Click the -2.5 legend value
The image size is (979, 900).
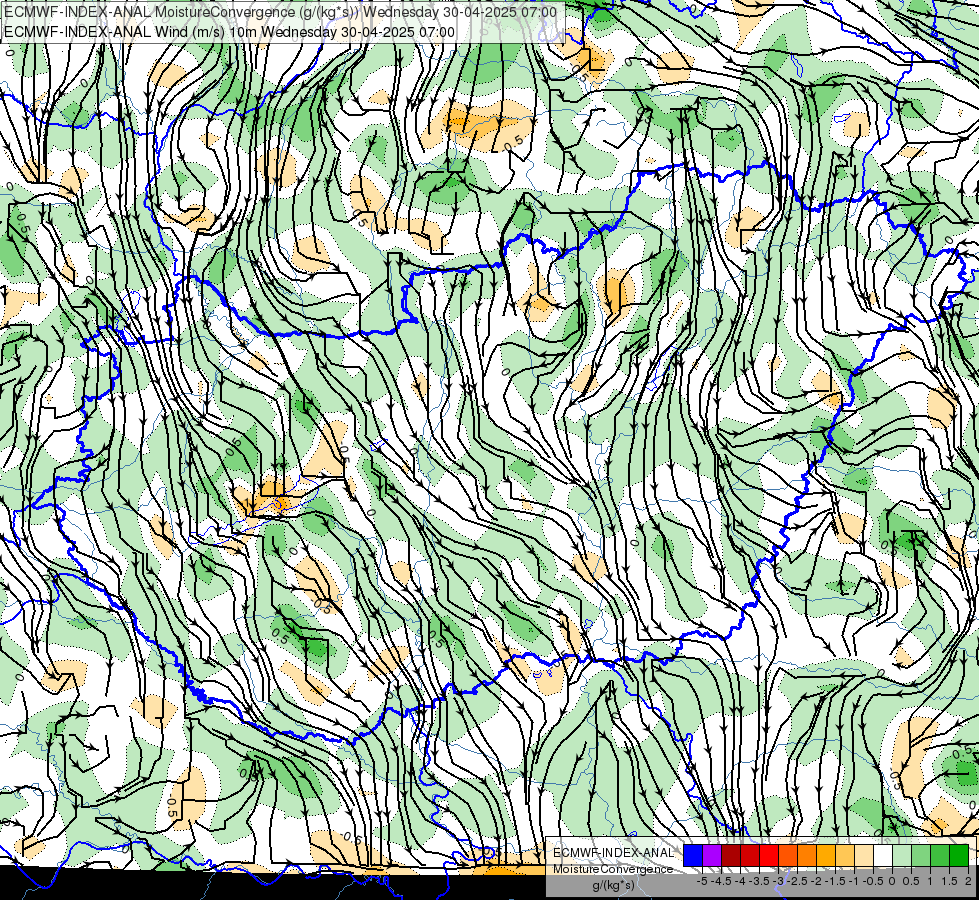coord(798,881)
